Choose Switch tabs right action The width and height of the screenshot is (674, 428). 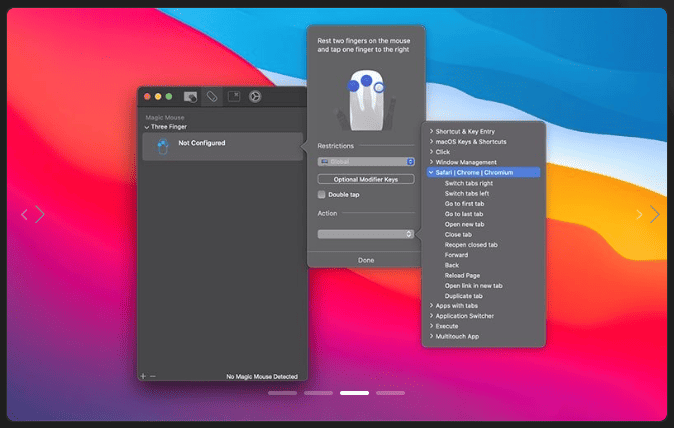coord(469,183)
